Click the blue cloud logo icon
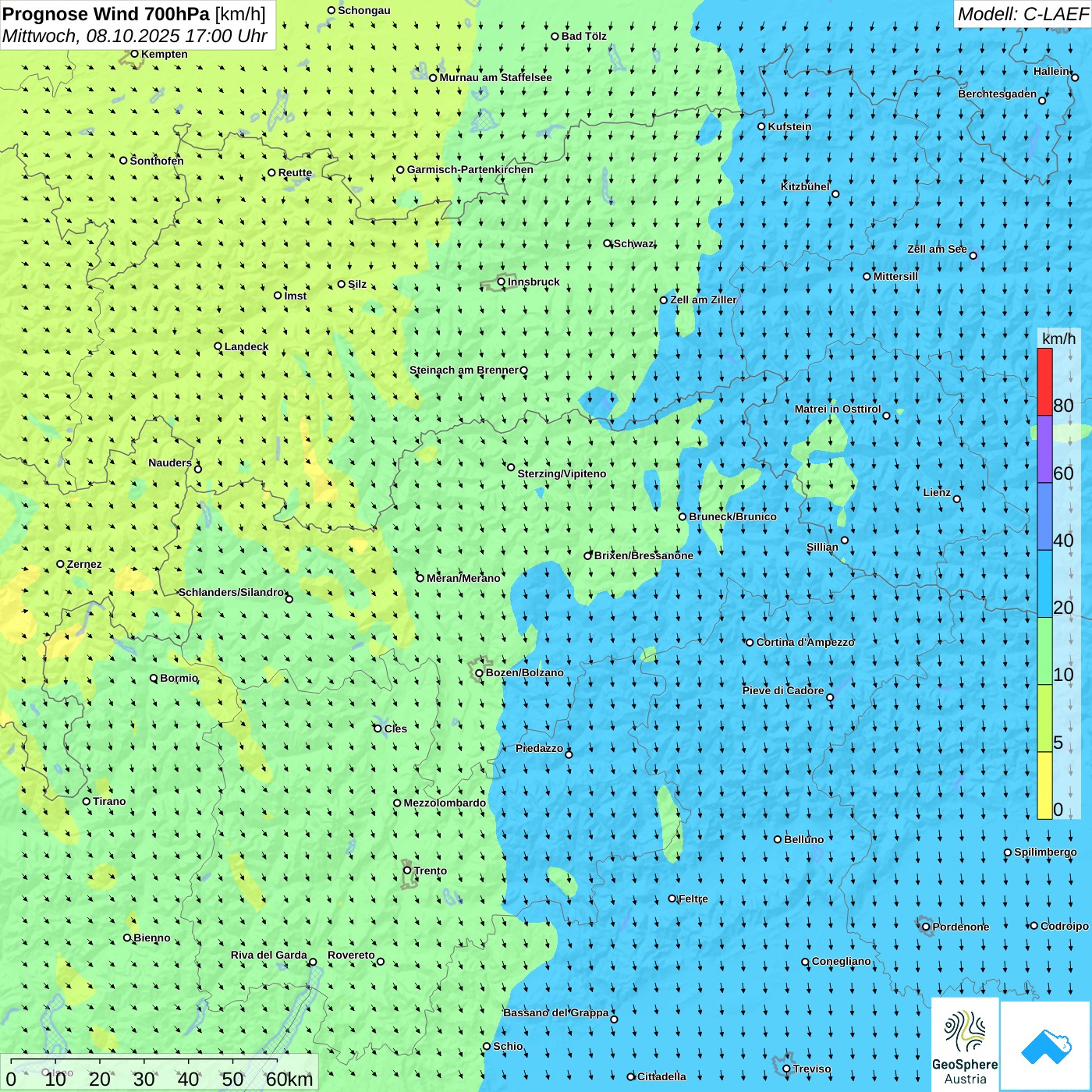 tap(1046, 1046)
